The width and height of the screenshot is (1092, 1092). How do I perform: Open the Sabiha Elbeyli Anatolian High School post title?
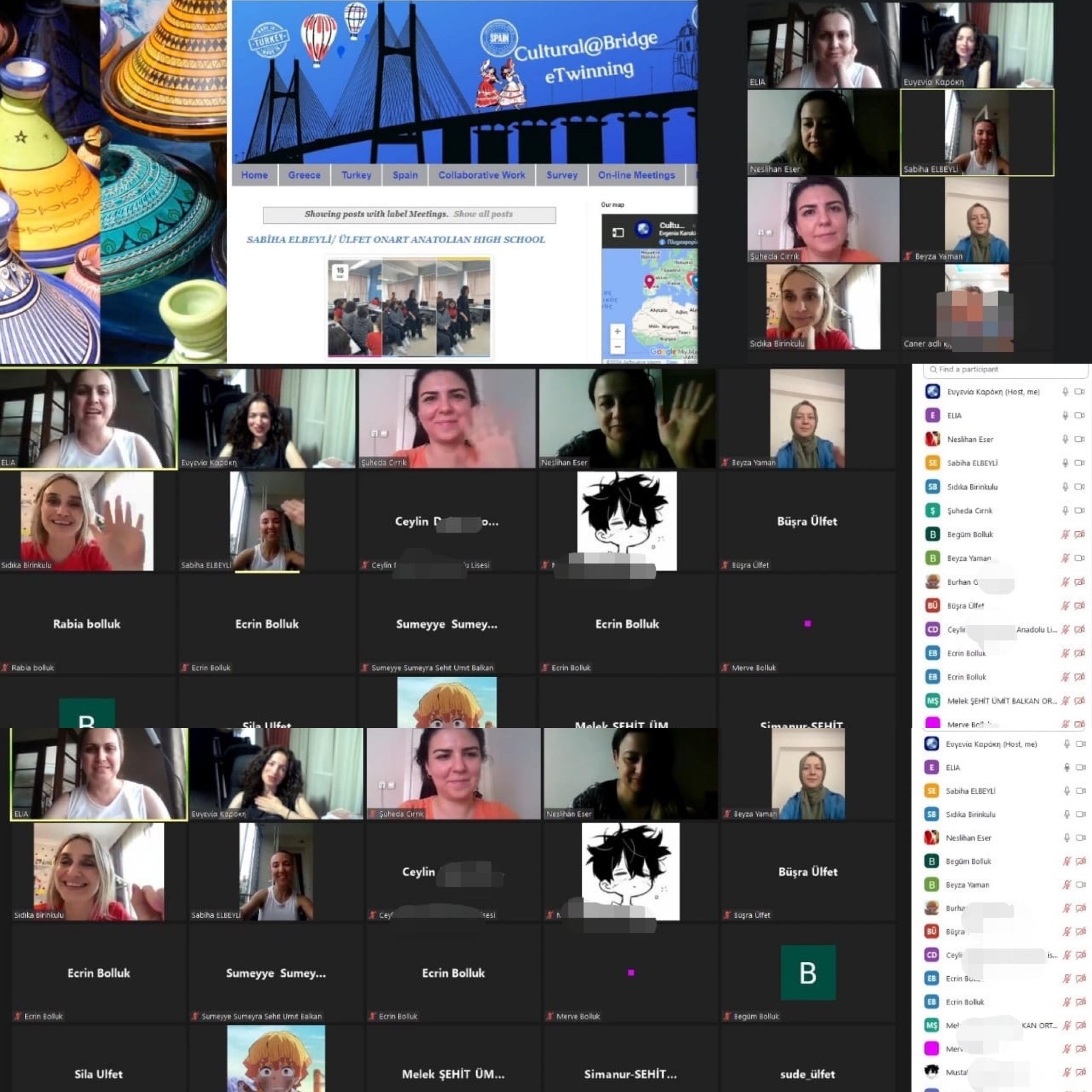pos(396,239)
